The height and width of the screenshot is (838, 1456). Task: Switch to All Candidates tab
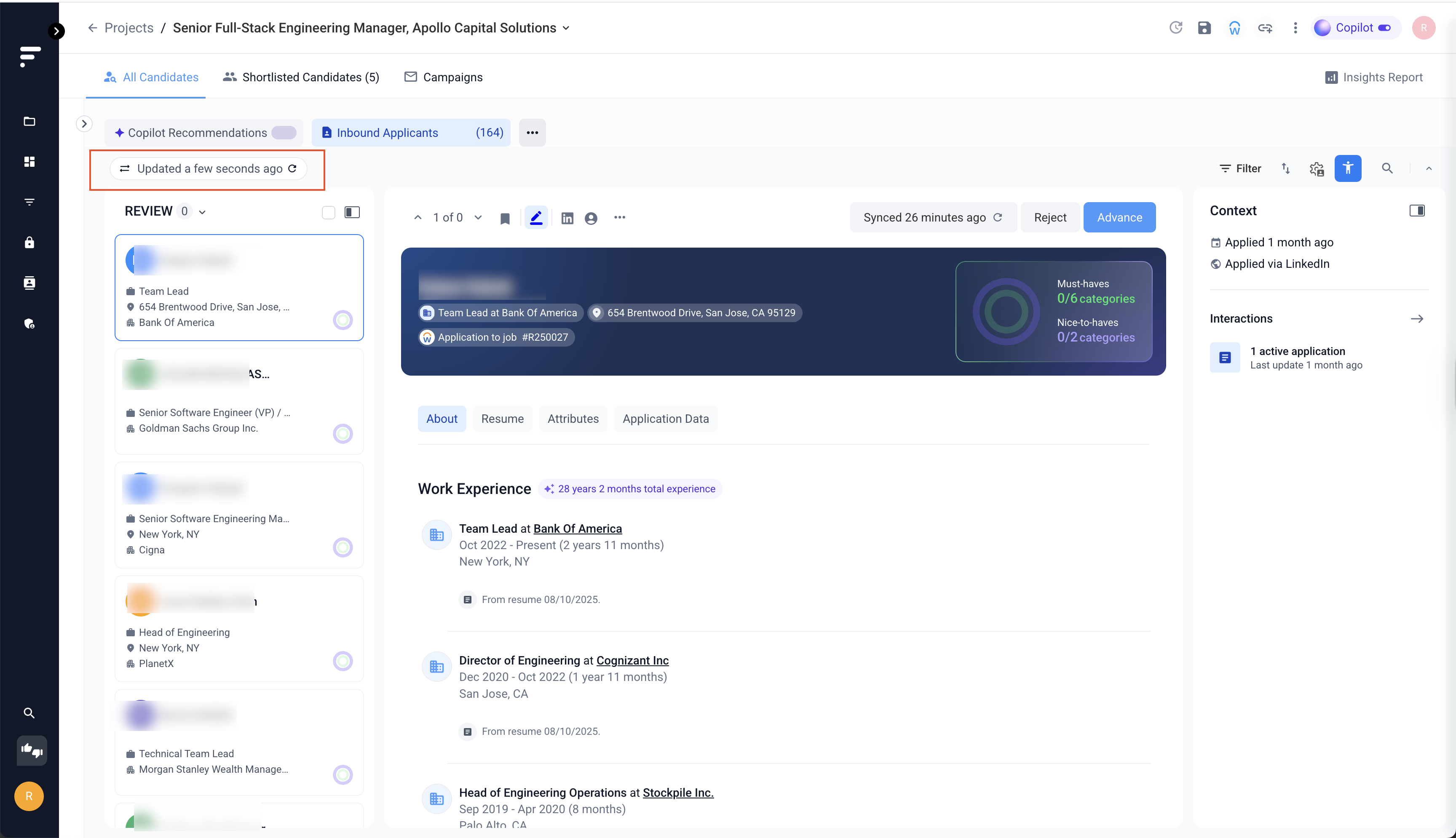(x=151, y=78)
